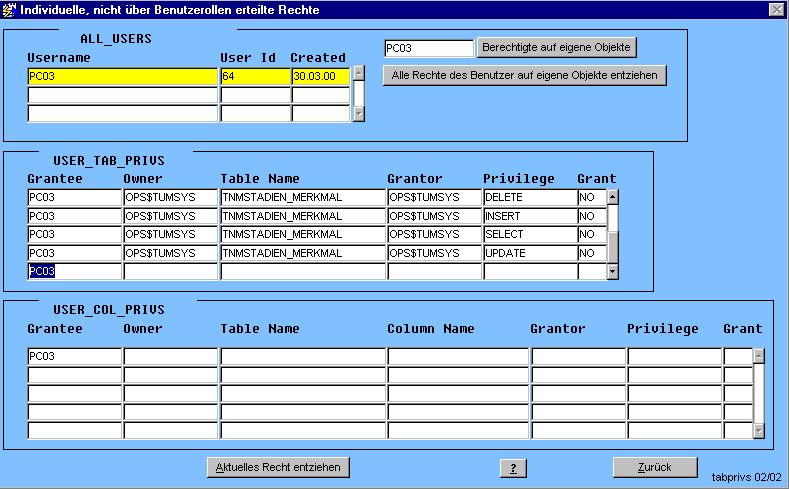
Task: Select the yellow PC03 username field
Action: coord(122,76)
